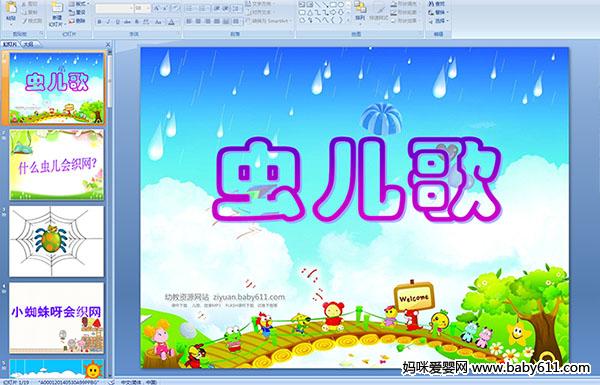Select the spider web slide thumbnail
600x385 pixels.
57,241
